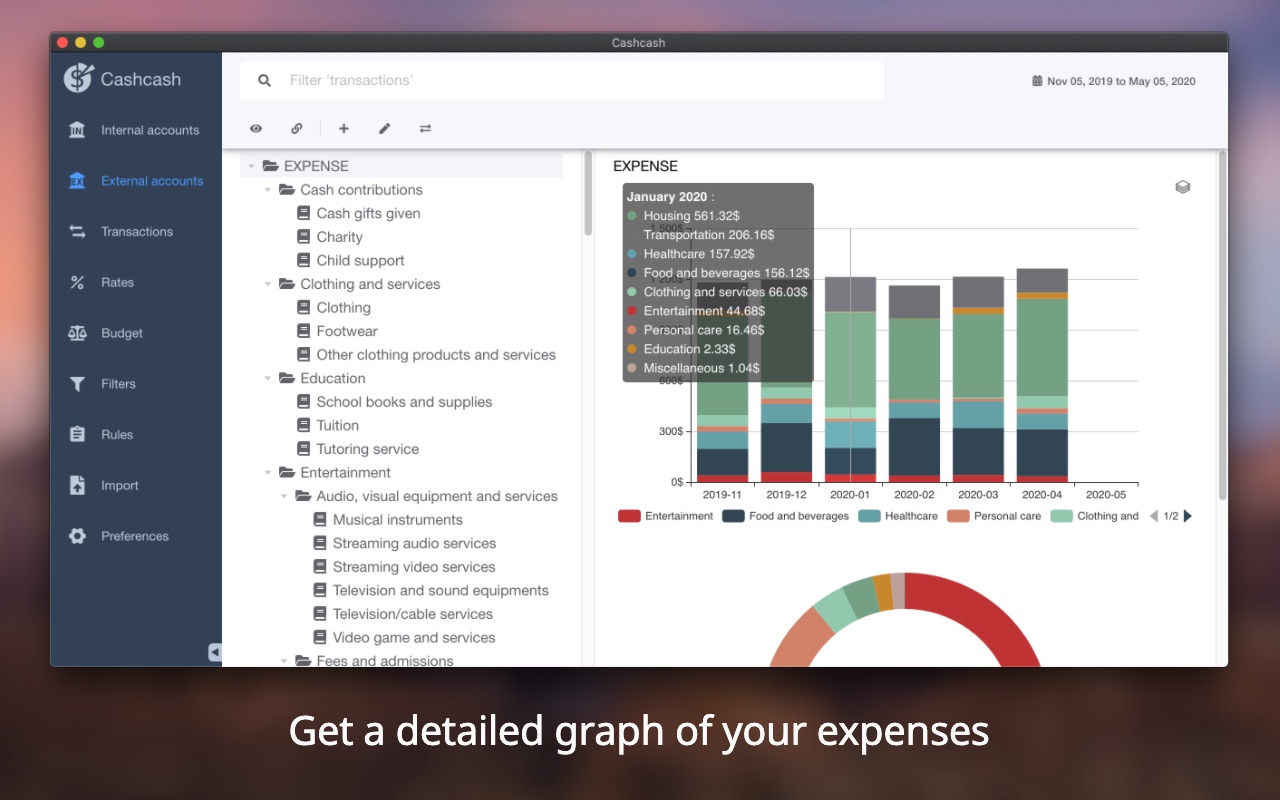Click the link icon in the toolbar
Screen dimensions: 1280x800
tap(297, 128)
